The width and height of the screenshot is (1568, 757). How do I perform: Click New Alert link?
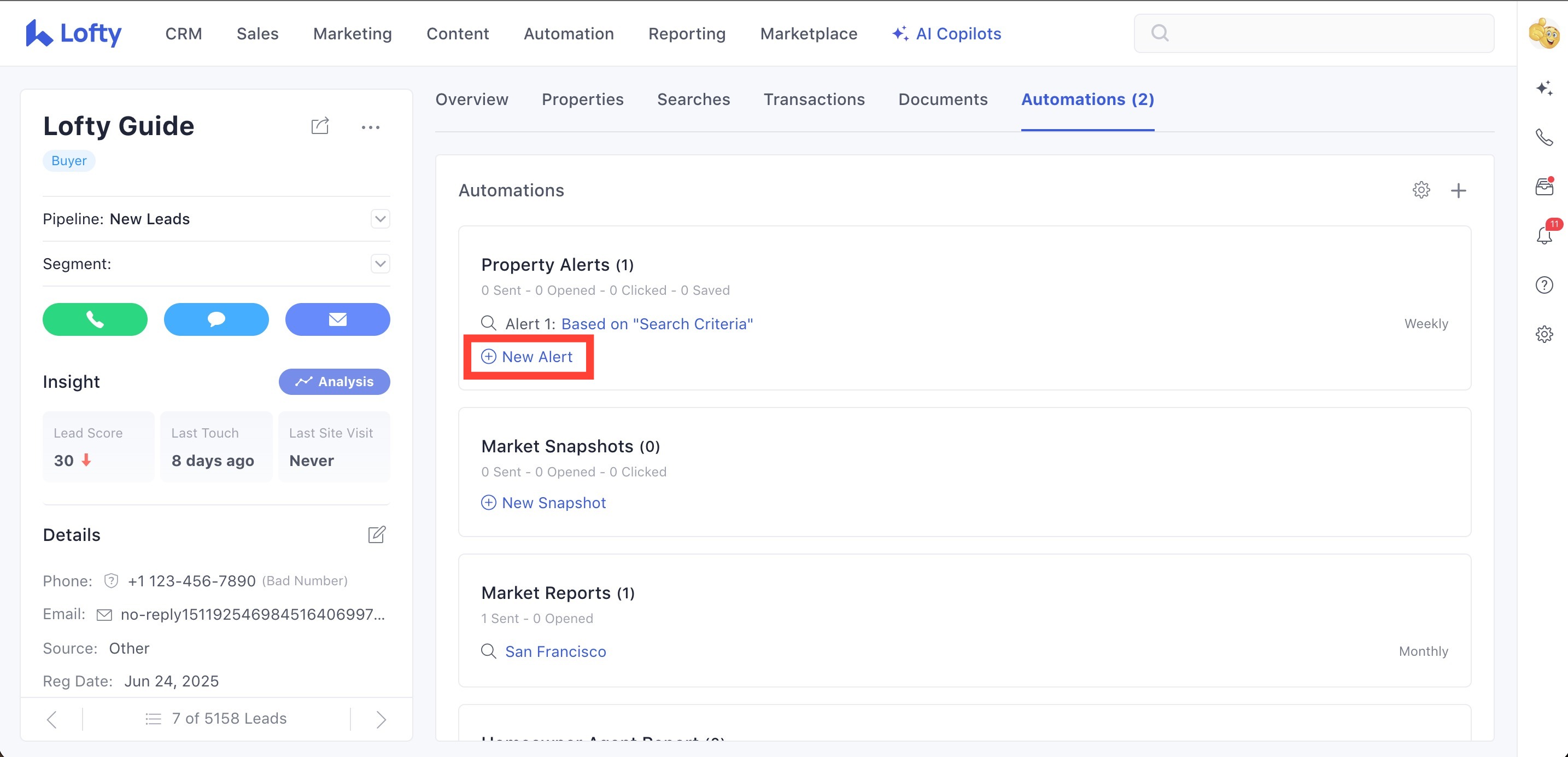click(527, 356)
